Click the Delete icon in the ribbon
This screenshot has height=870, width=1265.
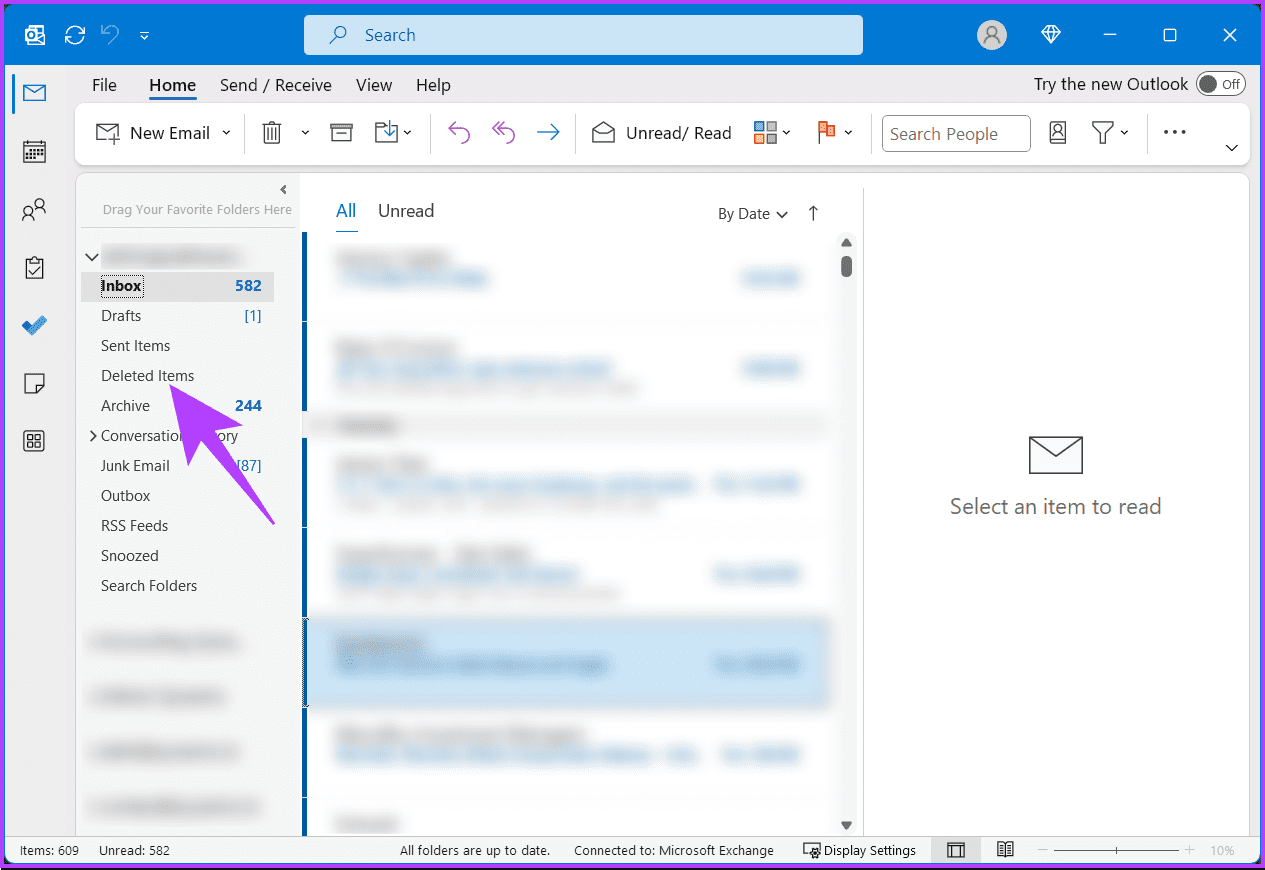(270, 132)
